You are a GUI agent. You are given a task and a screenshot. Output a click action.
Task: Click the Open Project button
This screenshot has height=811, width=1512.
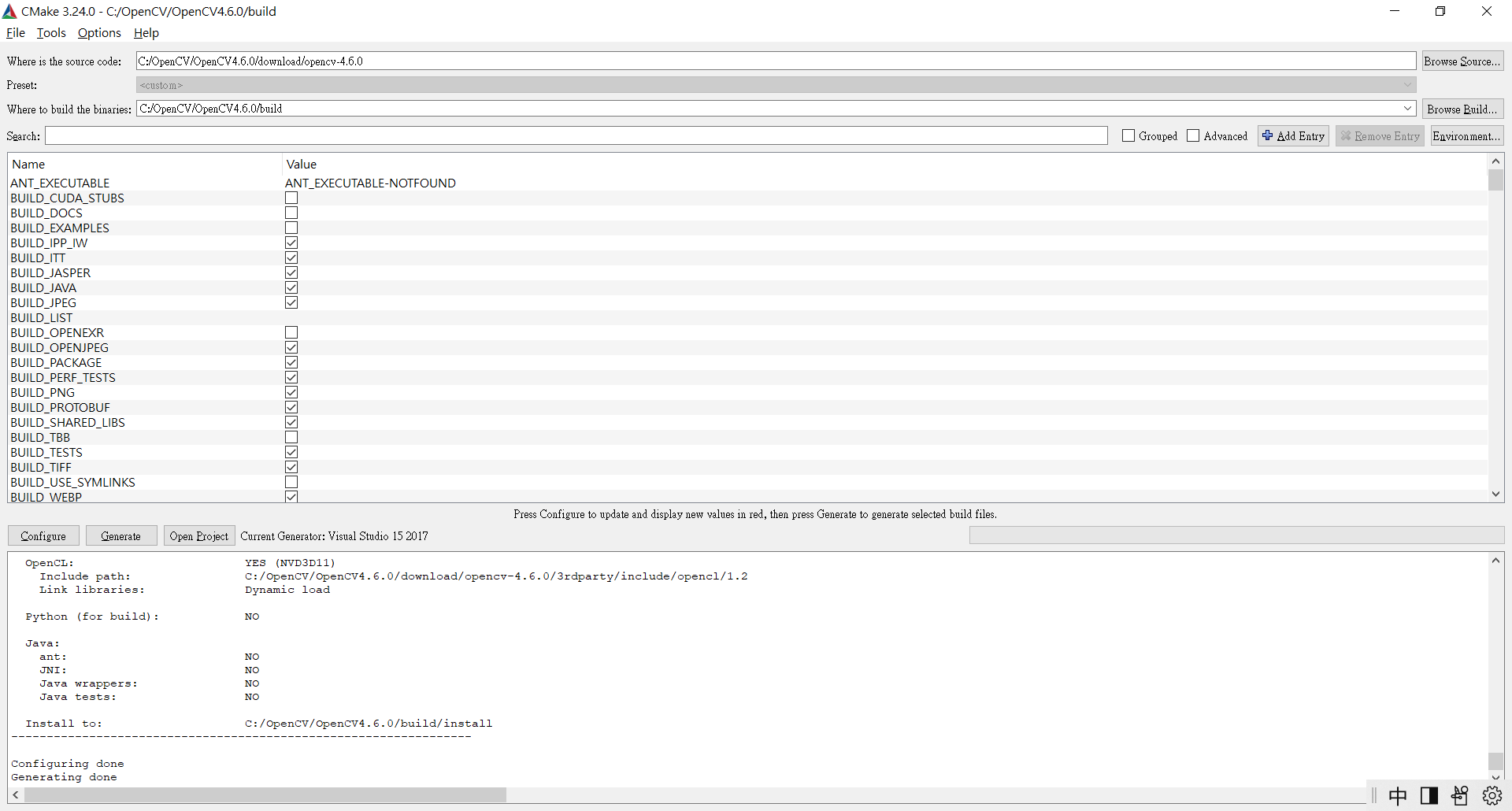click(199, 536)
